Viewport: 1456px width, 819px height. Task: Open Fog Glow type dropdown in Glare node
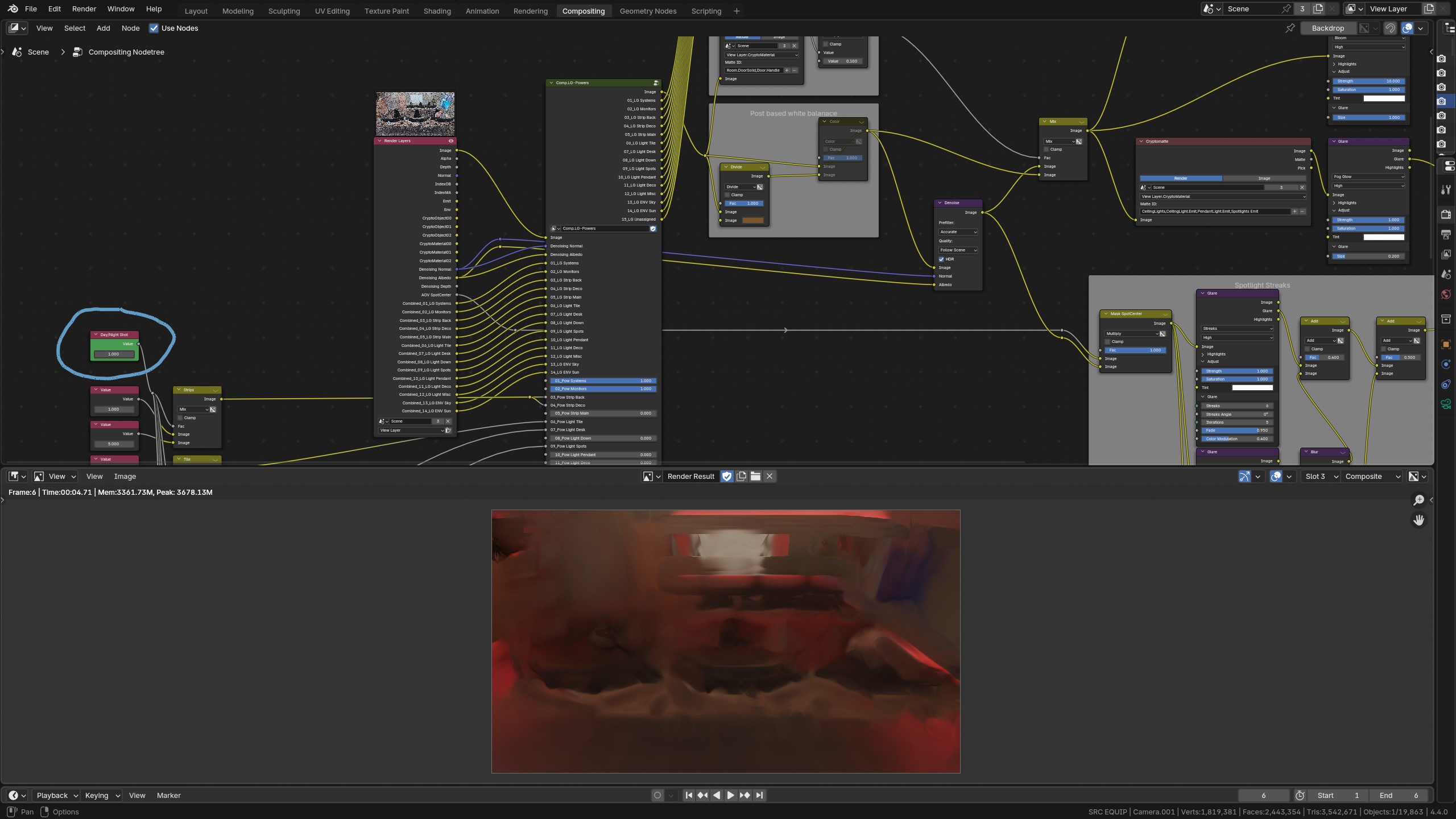(1368, 177)
